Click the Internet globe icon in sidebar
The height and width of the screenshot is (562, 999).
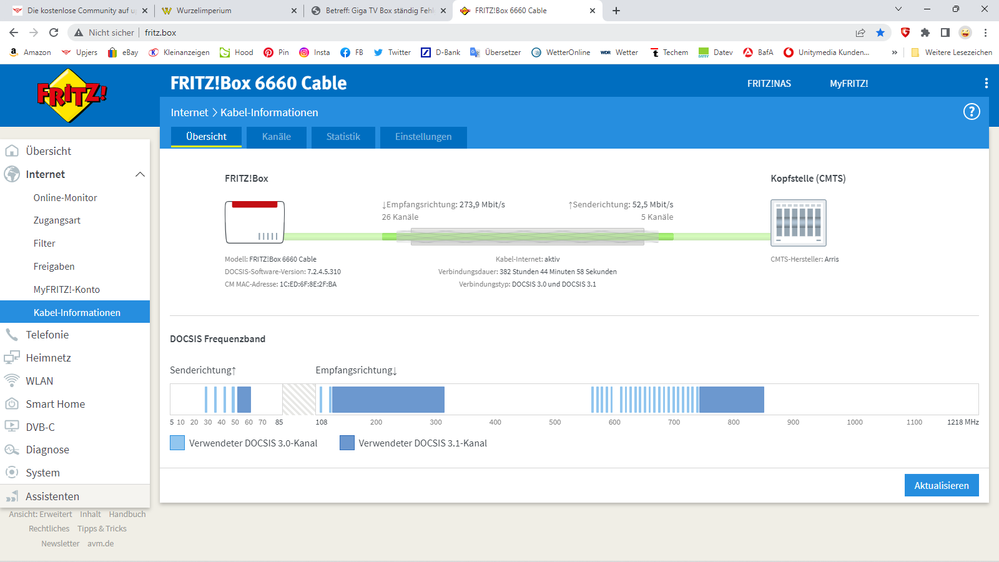point(12,174)
